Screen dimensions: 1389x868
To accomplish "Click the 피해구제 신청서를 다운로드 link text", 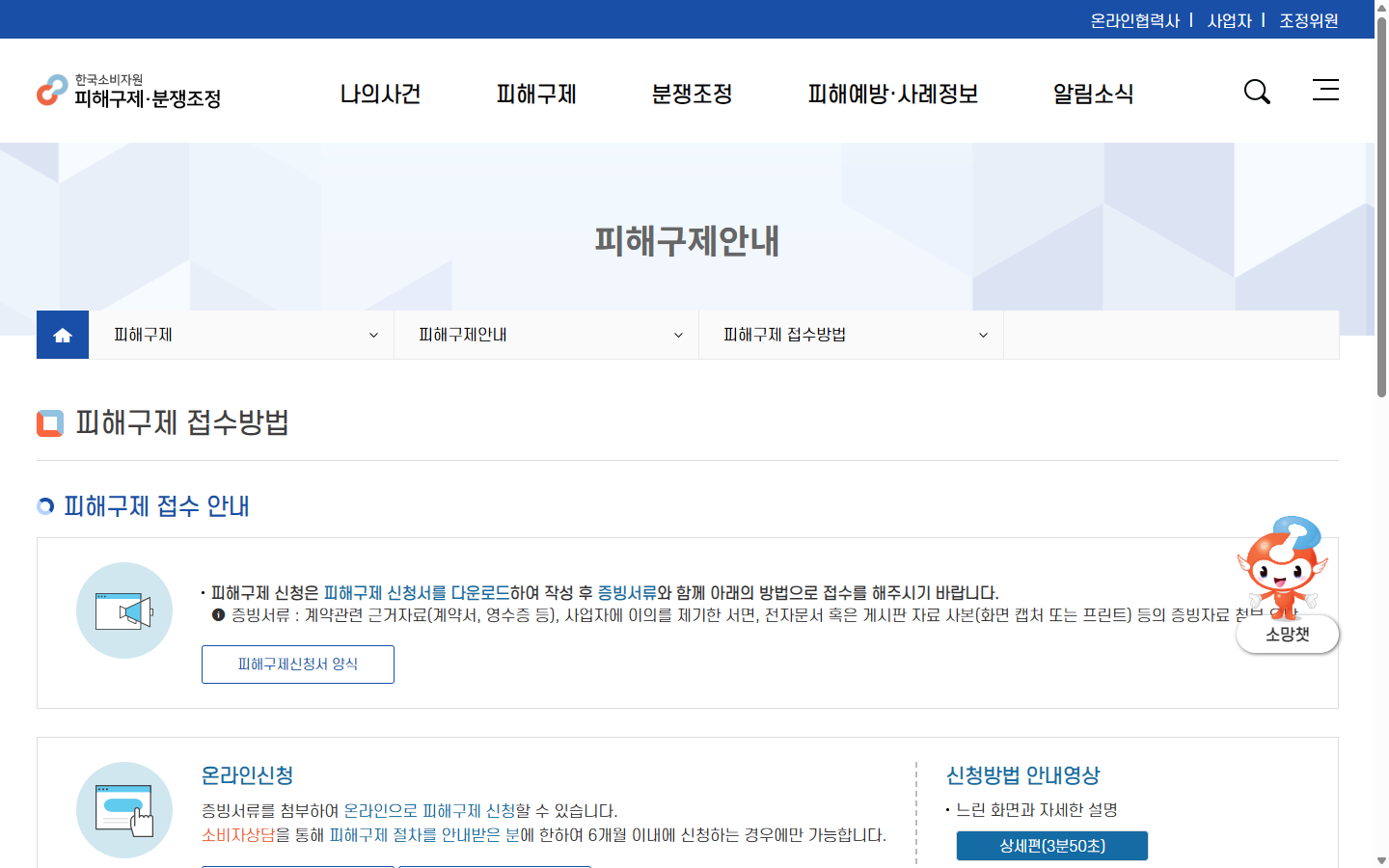I will pos(417,592).
